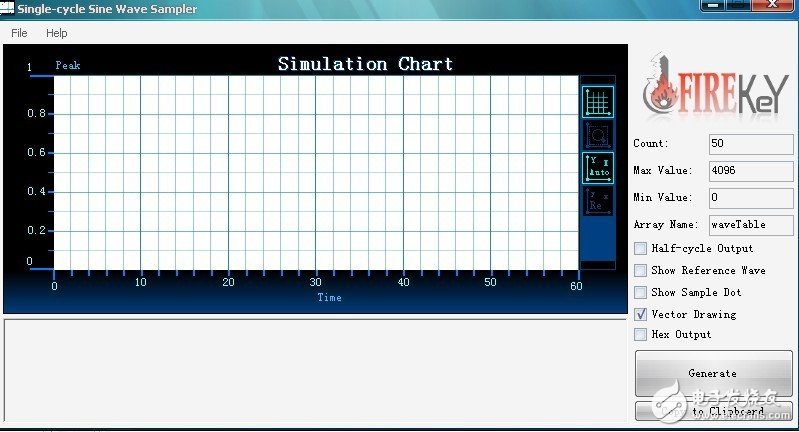Screen dimensions: 799x432
Task: Click the app icon in title bar
Action: pyautogui.click(x=7, y=9)
